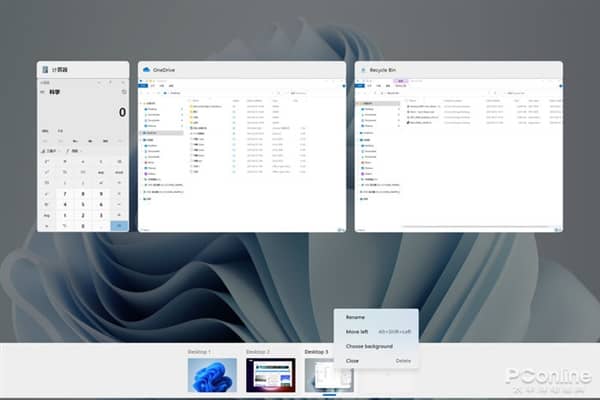Viewport: 600px width, 400px height.
Task: Click the Desktop 2 name label
Action: 258,352
